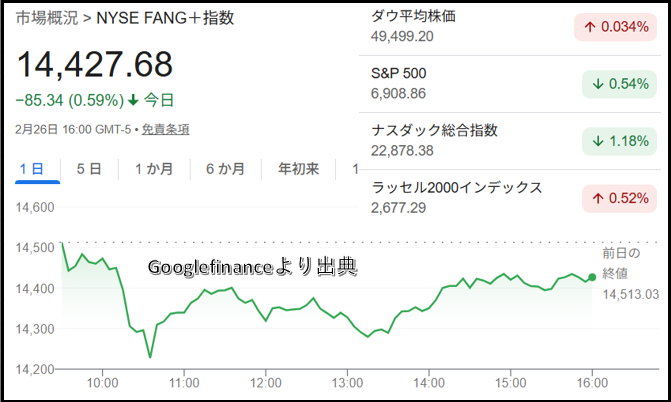This screenshot has width=671, height=402.
Task: Switch to 年初来 year-to-date tab
Action: coord(299,169)
